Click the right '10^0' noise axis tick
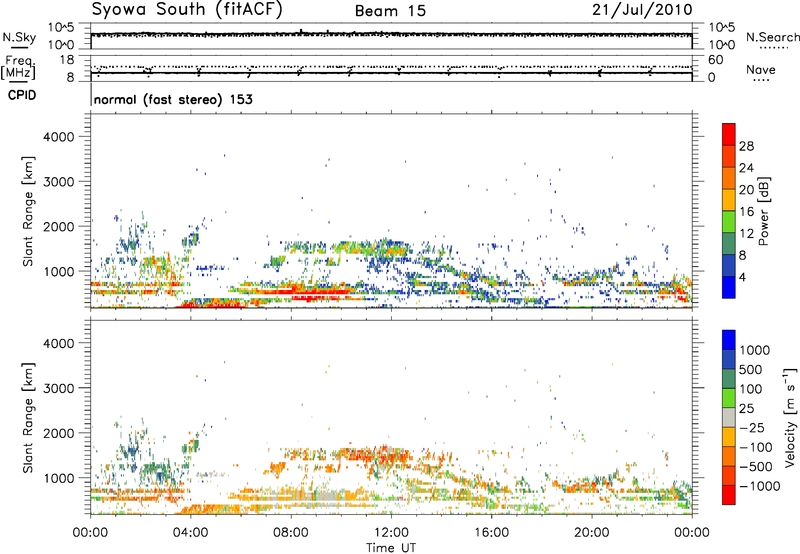The height and width of the screenshot is (554, 800). pyautogui.click(x=722, y=45)
